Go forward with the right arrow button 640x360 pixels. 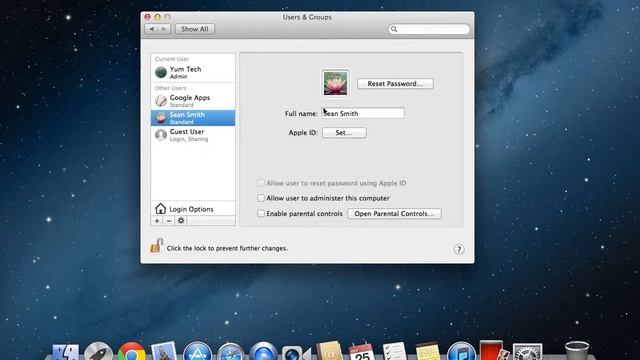tap(164, 29)
